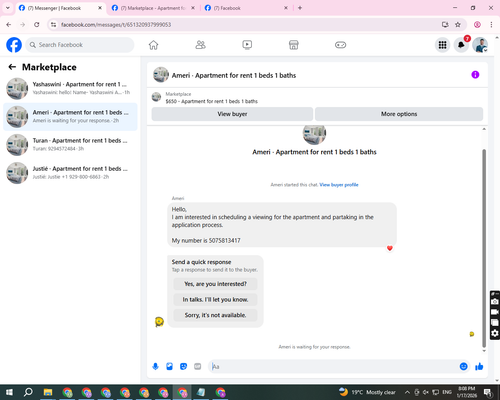Click the address bar URL
This screenshot has height=400, width=500.
coord(116,25)
